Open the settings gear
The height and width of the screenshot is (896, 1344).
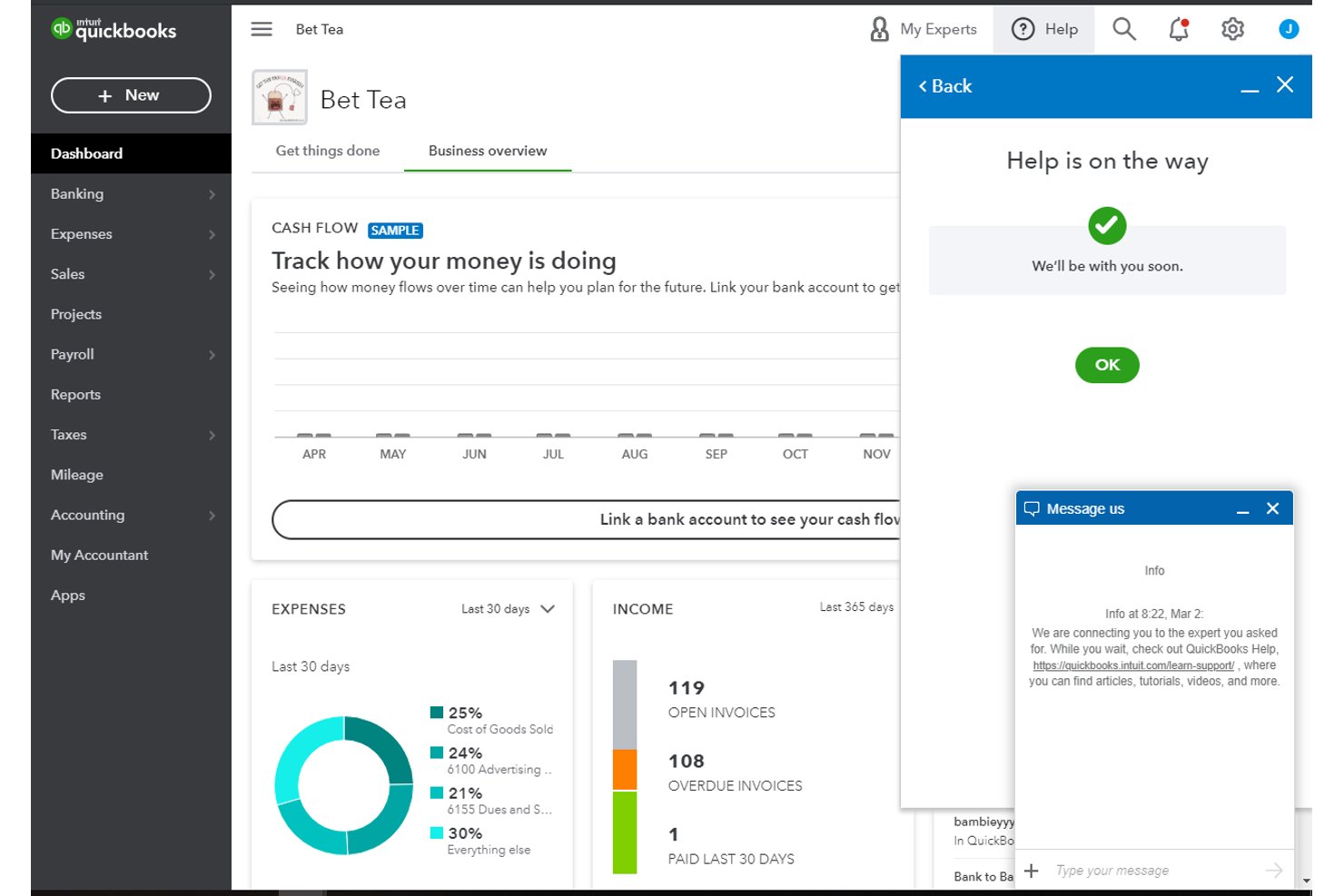pos(1232,29)
